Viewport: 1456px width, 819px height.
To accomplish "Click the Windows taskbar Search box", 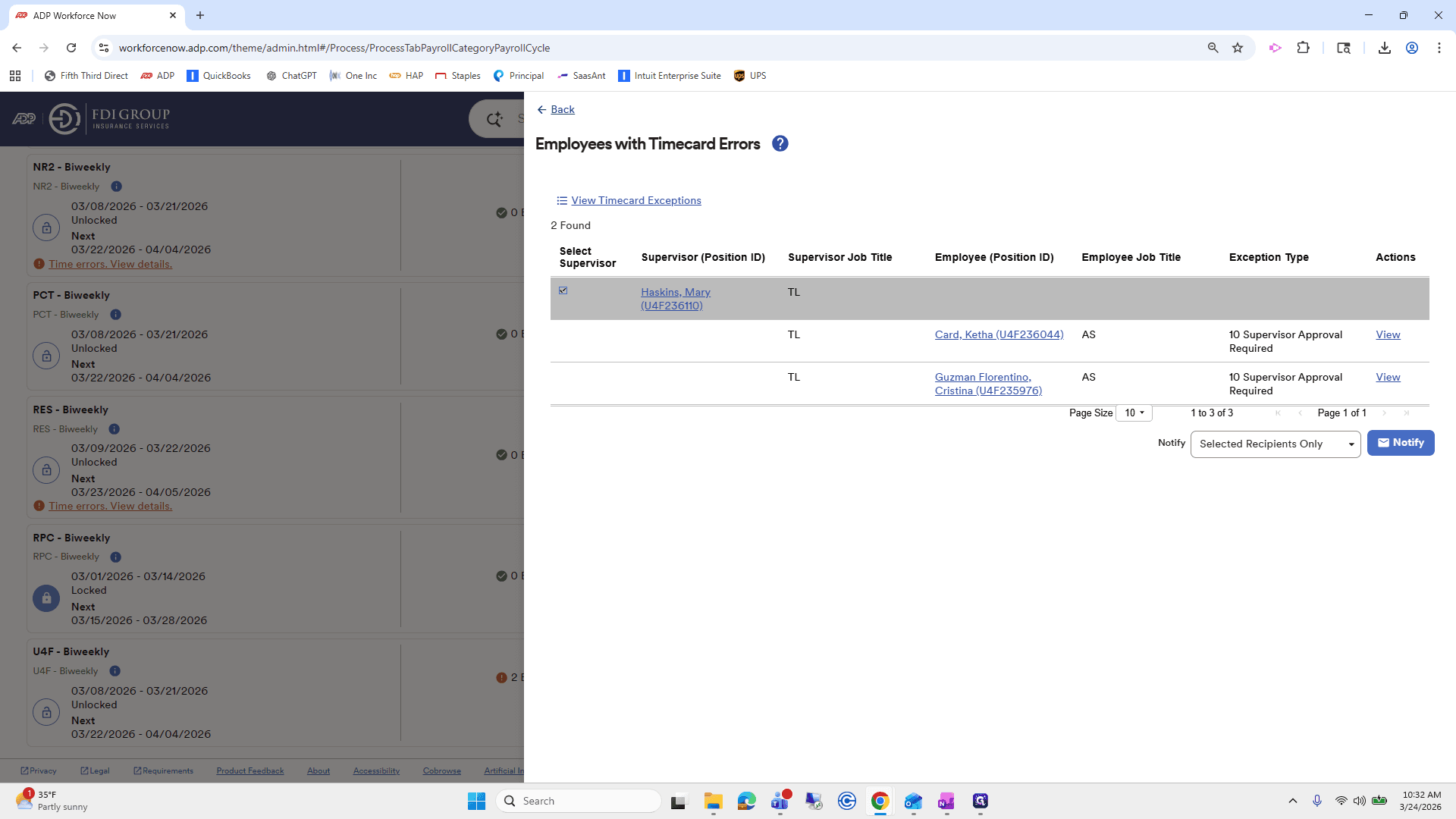I will pos(579,801).
